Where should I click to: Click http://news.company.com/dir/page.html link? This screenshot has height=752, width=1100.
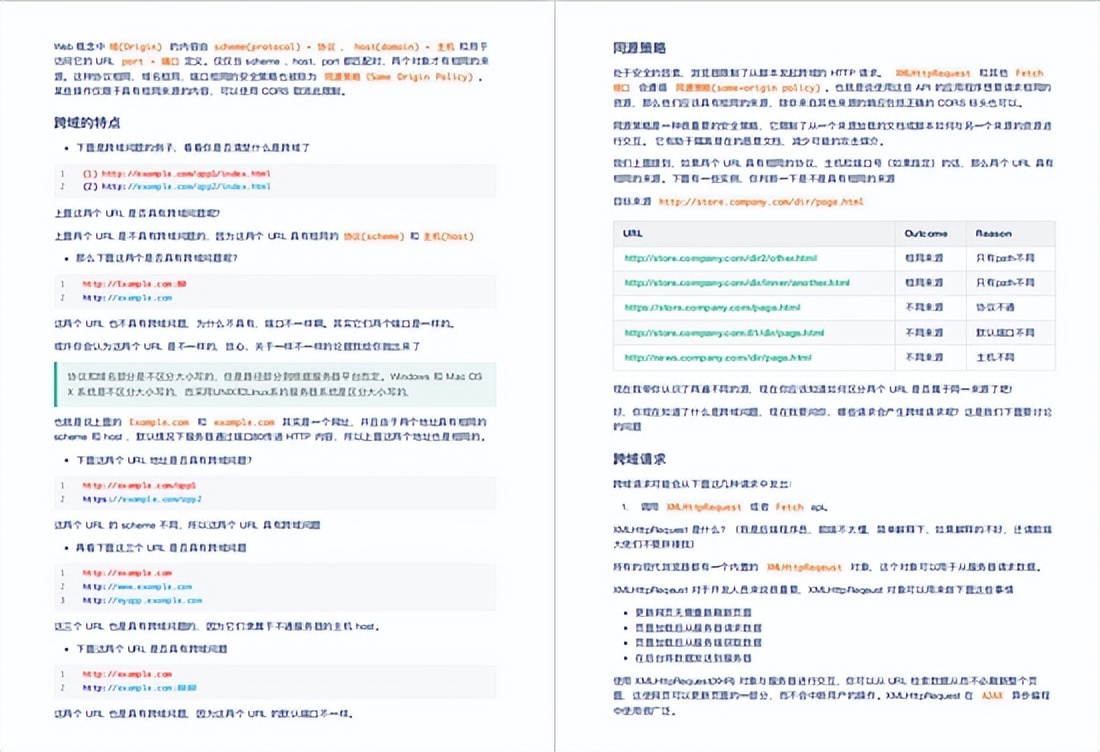717,358
